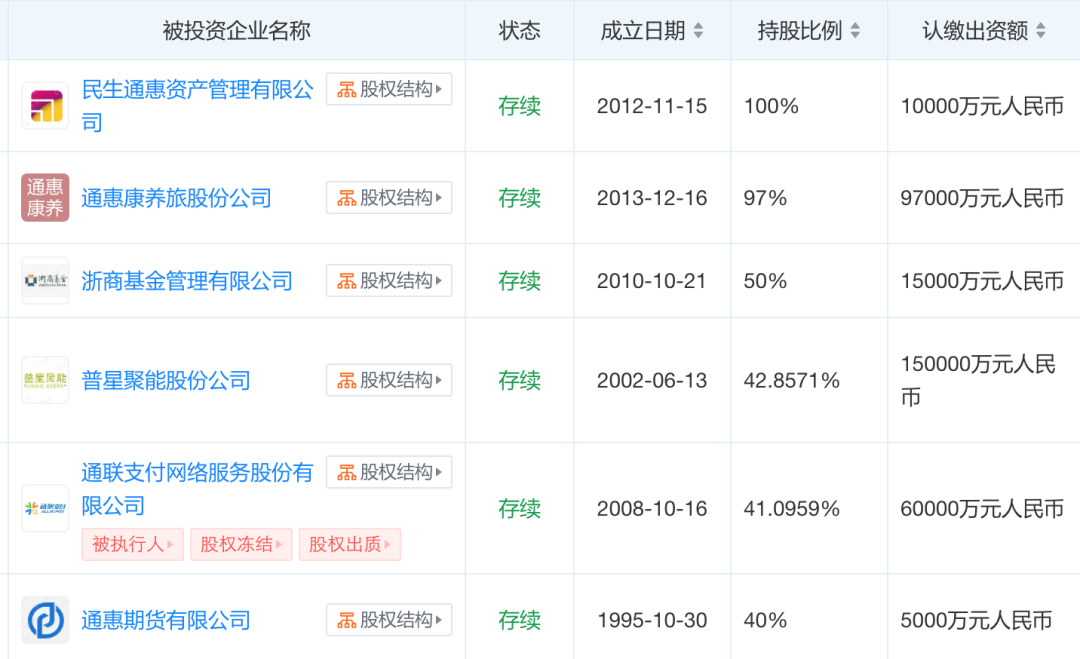The width and height of the screenshot is (1080, 659).
Task: Click the 通惠康养 red logo icon
Action: [45, 198]
